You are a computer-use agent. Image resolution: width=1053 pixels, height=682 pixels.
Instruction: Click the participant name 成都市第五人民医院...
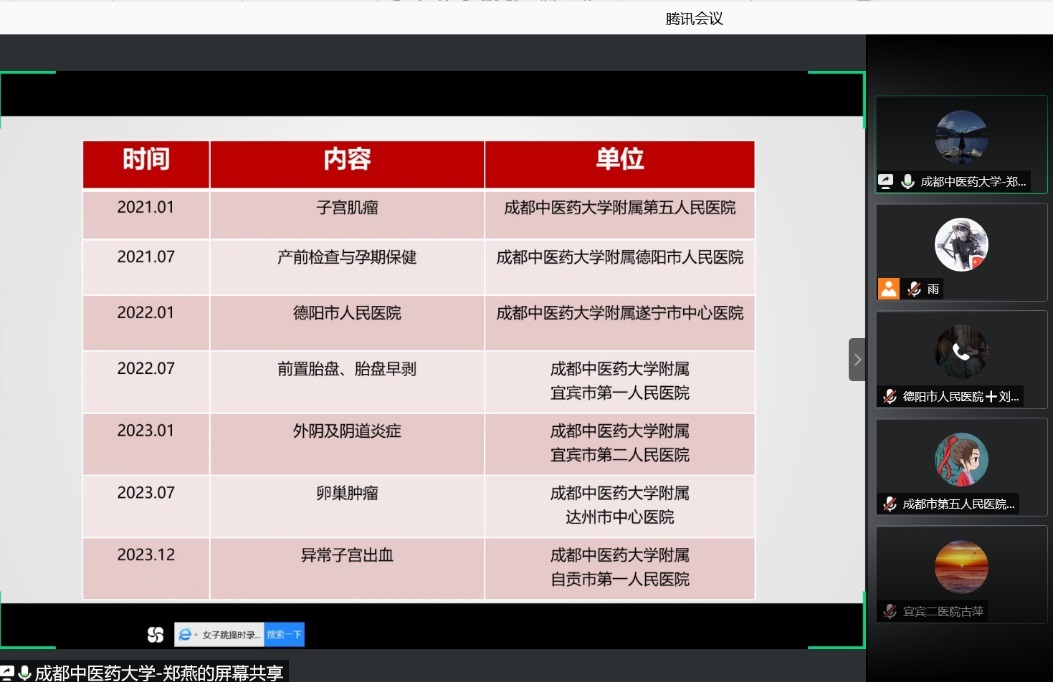tap(958, 504)
